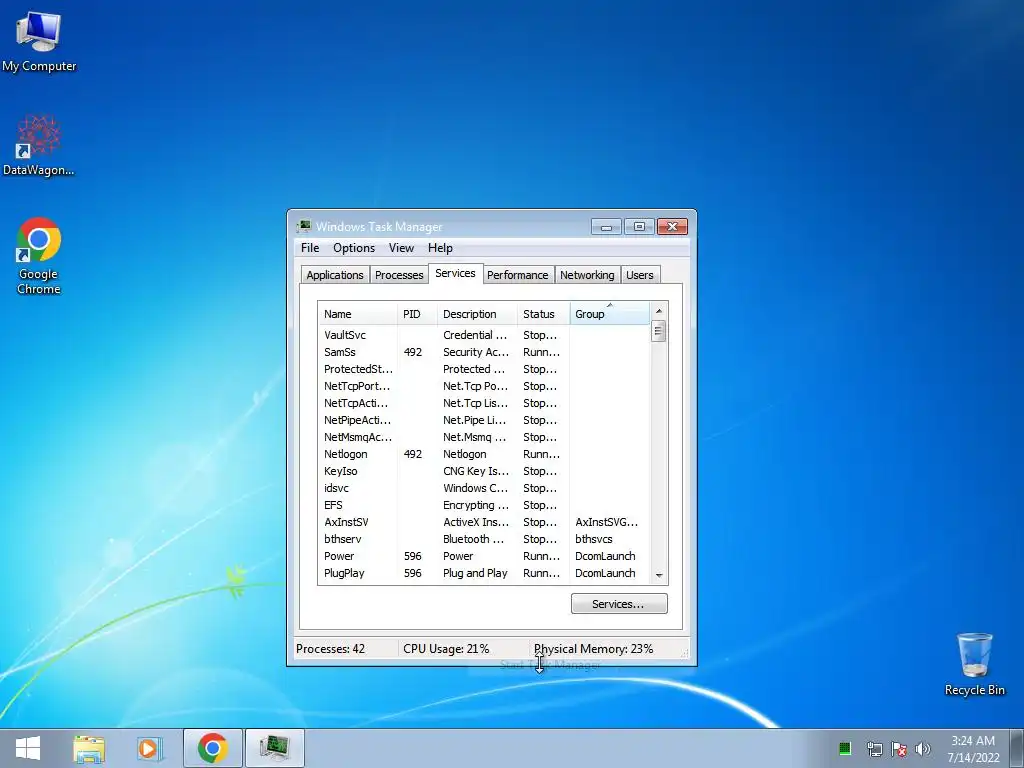Click the taskbar clock showing 3:24 AM

(x=973, y=749)
